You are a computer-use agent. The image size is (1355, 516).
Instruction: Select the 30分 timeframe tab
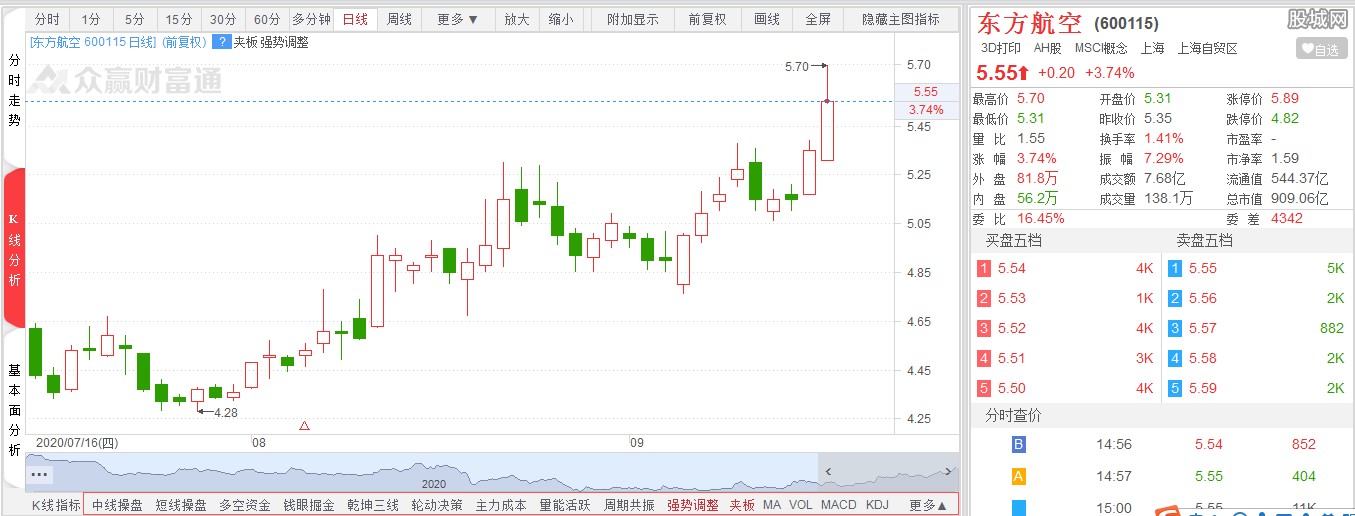(223, 19)
